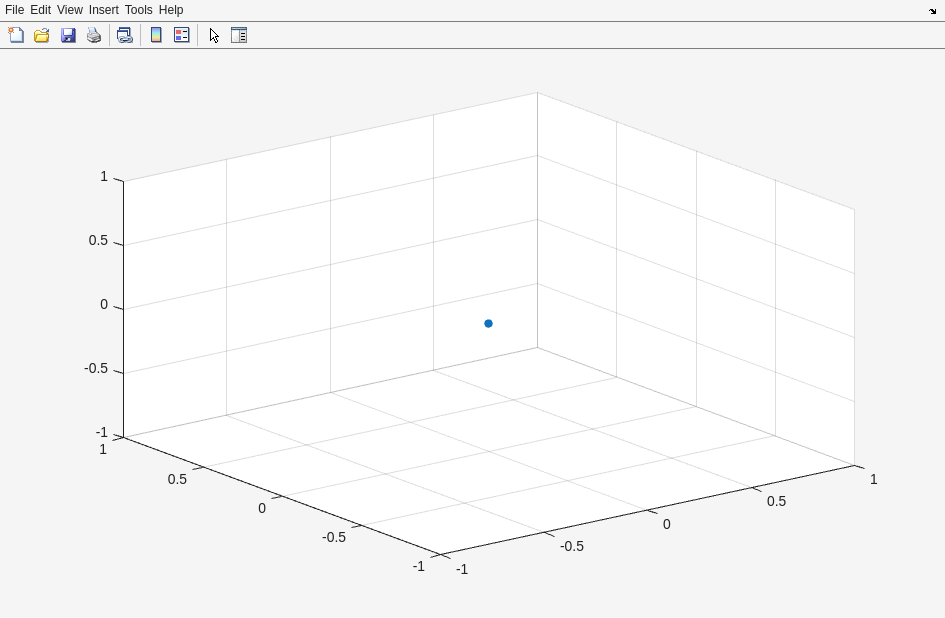945x618 pixels.
Task: Open a file with the folder icon
Action: 42,35
